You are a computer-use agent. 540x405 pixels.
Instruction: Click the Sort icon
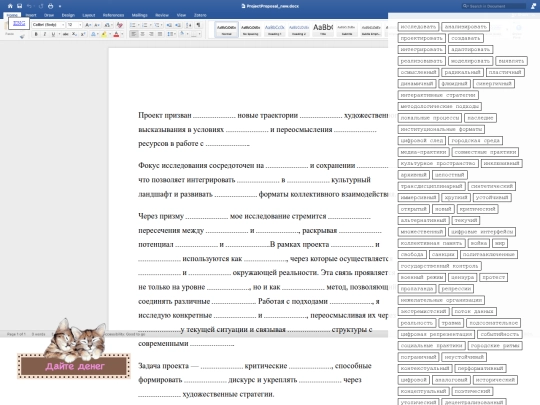pyautogui.click(x=188, y=25)
